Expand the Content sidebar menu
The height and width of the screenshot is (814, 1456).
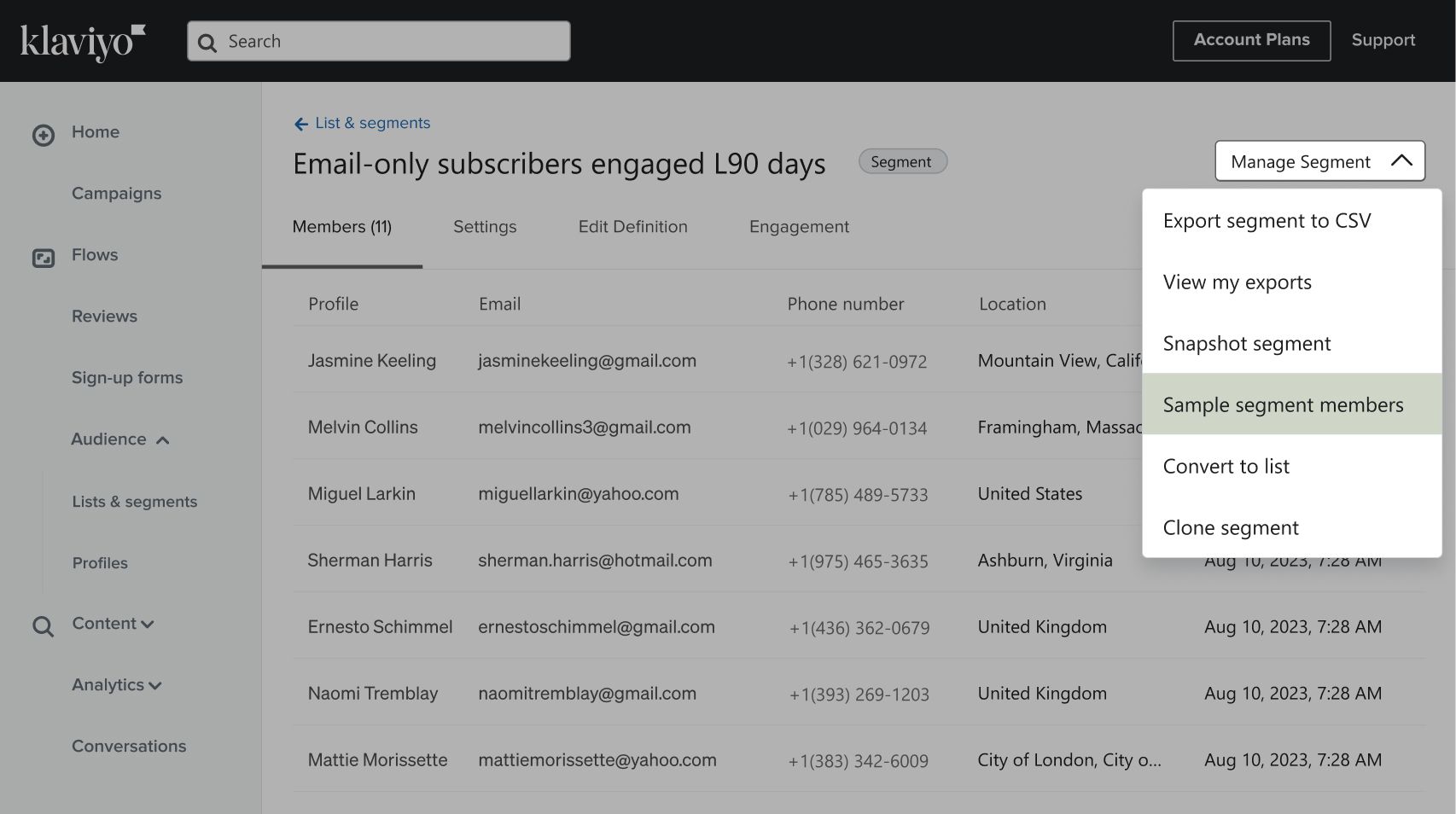147,625
